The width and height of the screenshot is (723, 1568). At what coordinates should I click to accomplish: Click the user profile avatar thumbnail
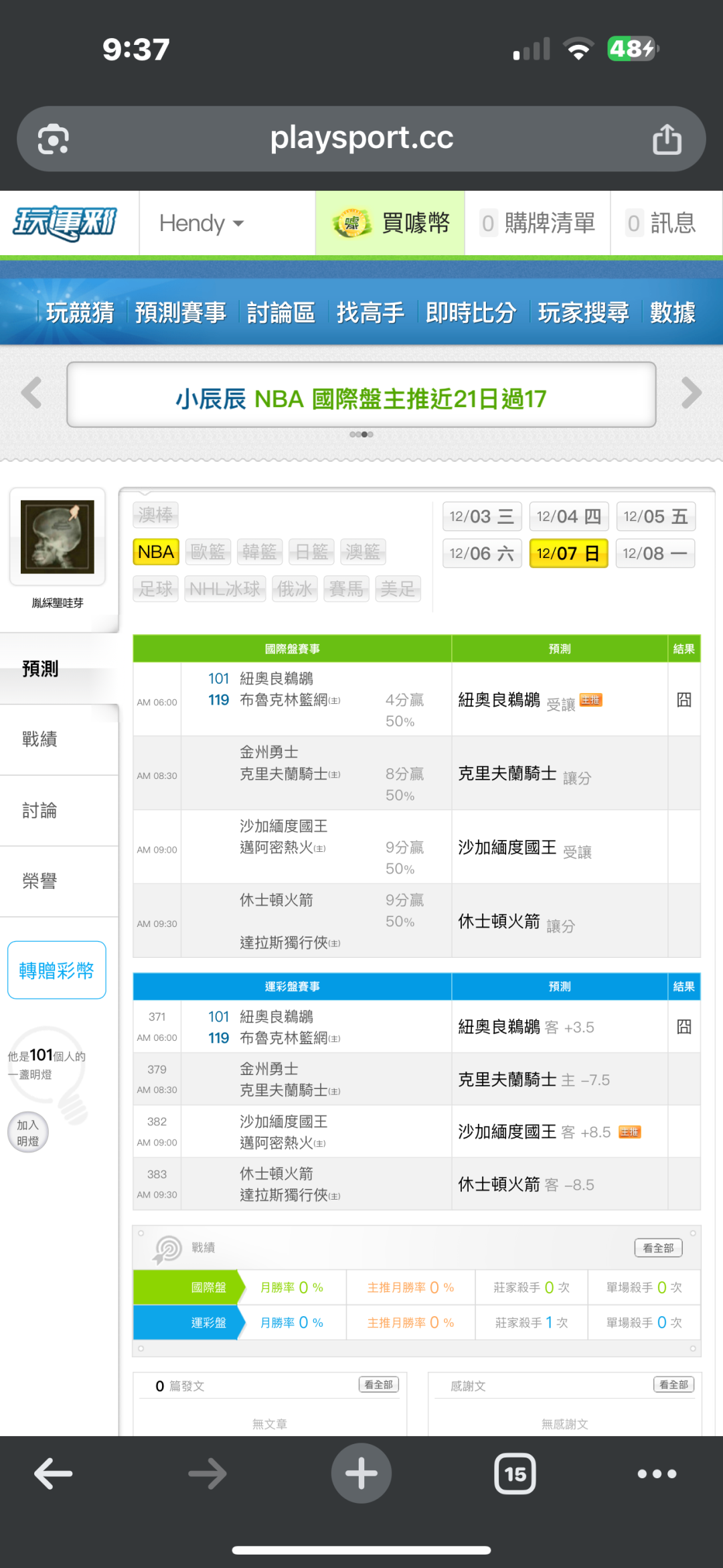58,537
